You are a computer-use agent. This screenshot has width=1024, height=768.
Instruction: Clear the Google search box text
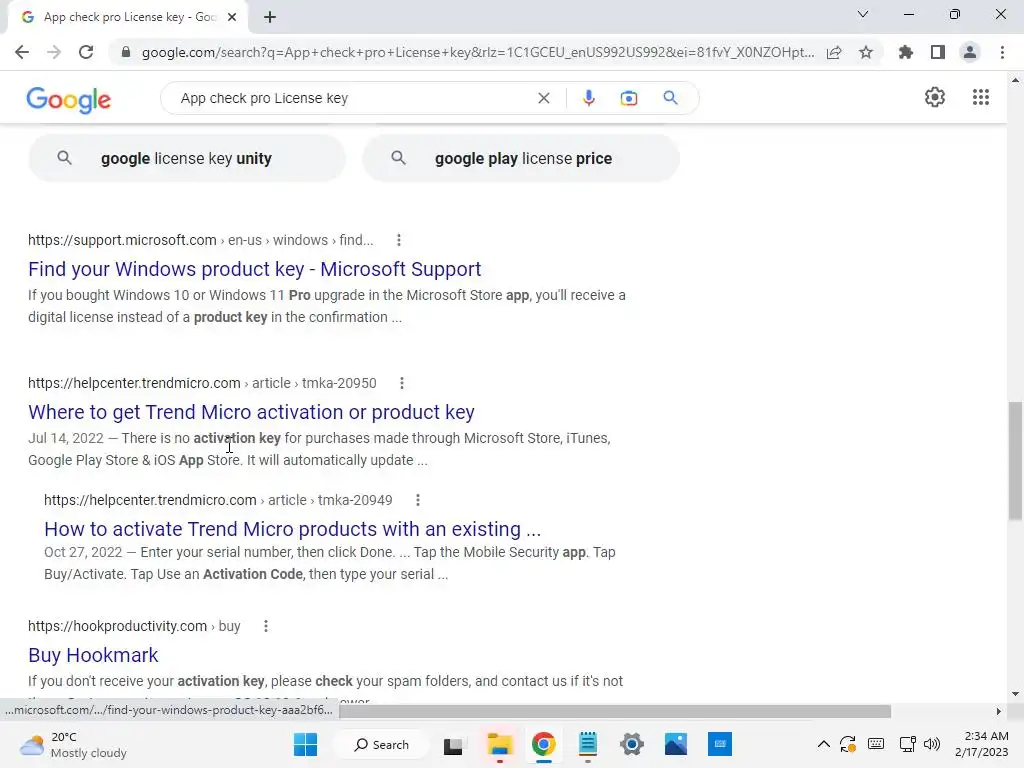543,98
